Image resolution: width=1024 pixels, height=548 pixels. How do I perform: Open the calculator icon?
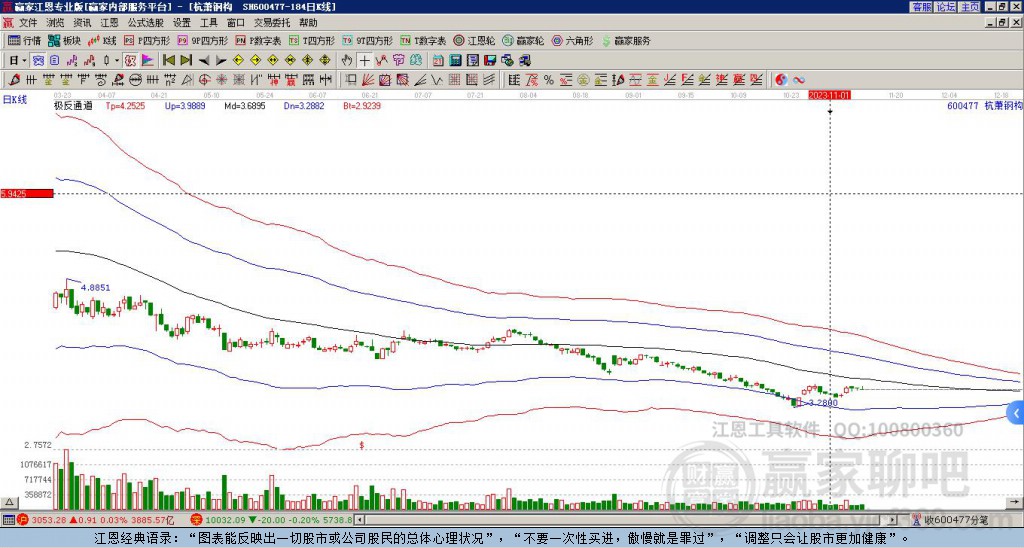click(x=456, y=61)
